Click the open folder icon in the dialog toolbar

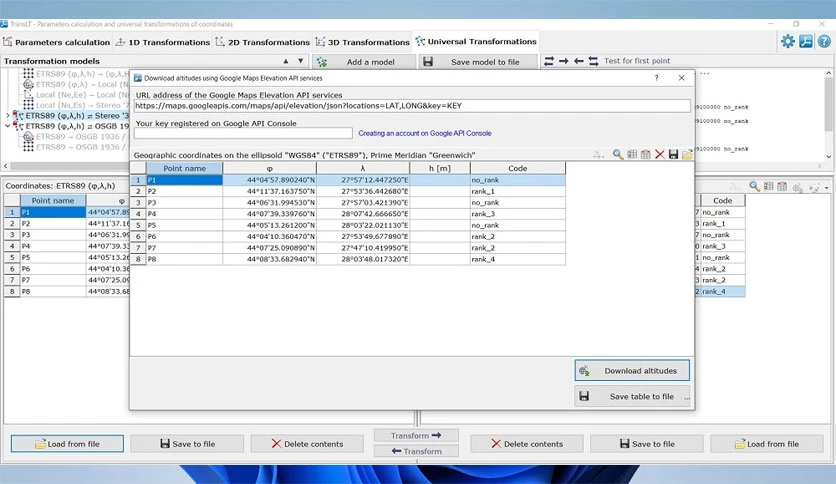point(687,155)
